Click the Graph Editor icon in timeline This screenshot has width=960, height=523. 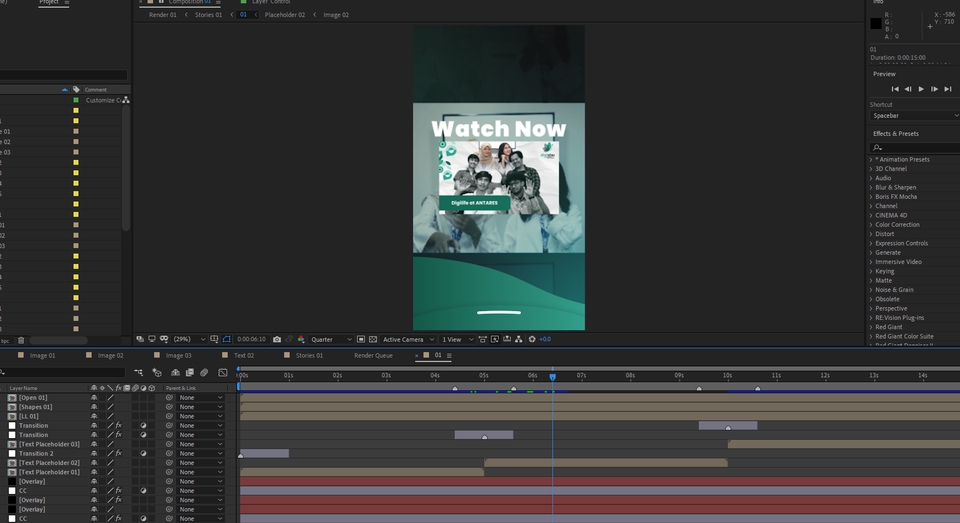click(222, 373)
